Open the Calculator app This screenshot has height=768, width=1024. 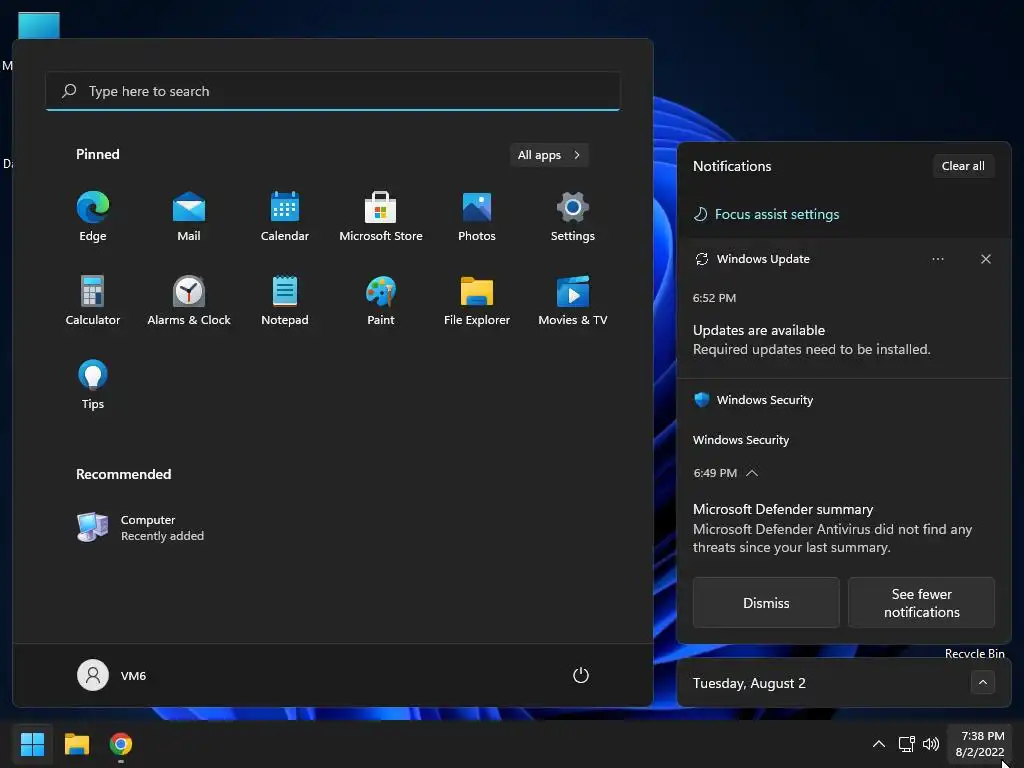93,300
